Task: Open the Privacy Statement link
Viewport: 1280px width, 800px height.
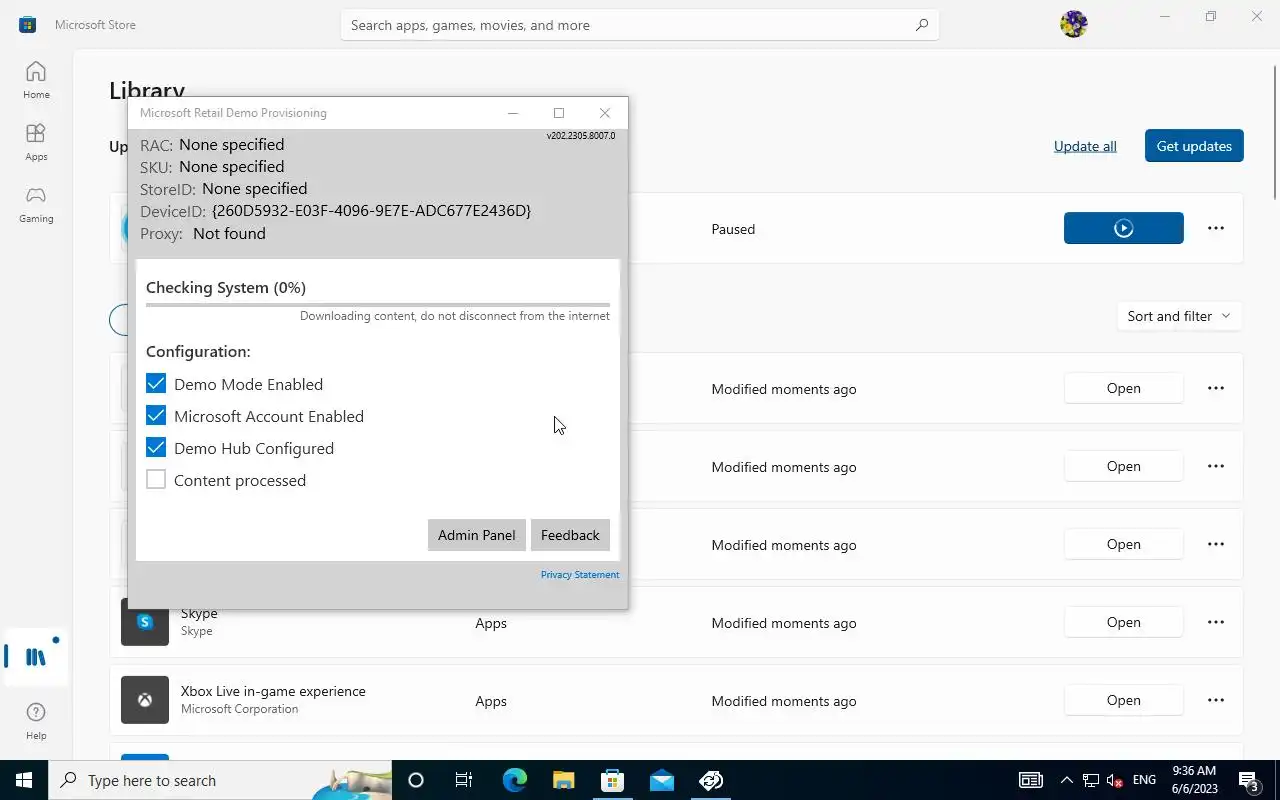Action: pyautogui.click(x=580, y=575)
